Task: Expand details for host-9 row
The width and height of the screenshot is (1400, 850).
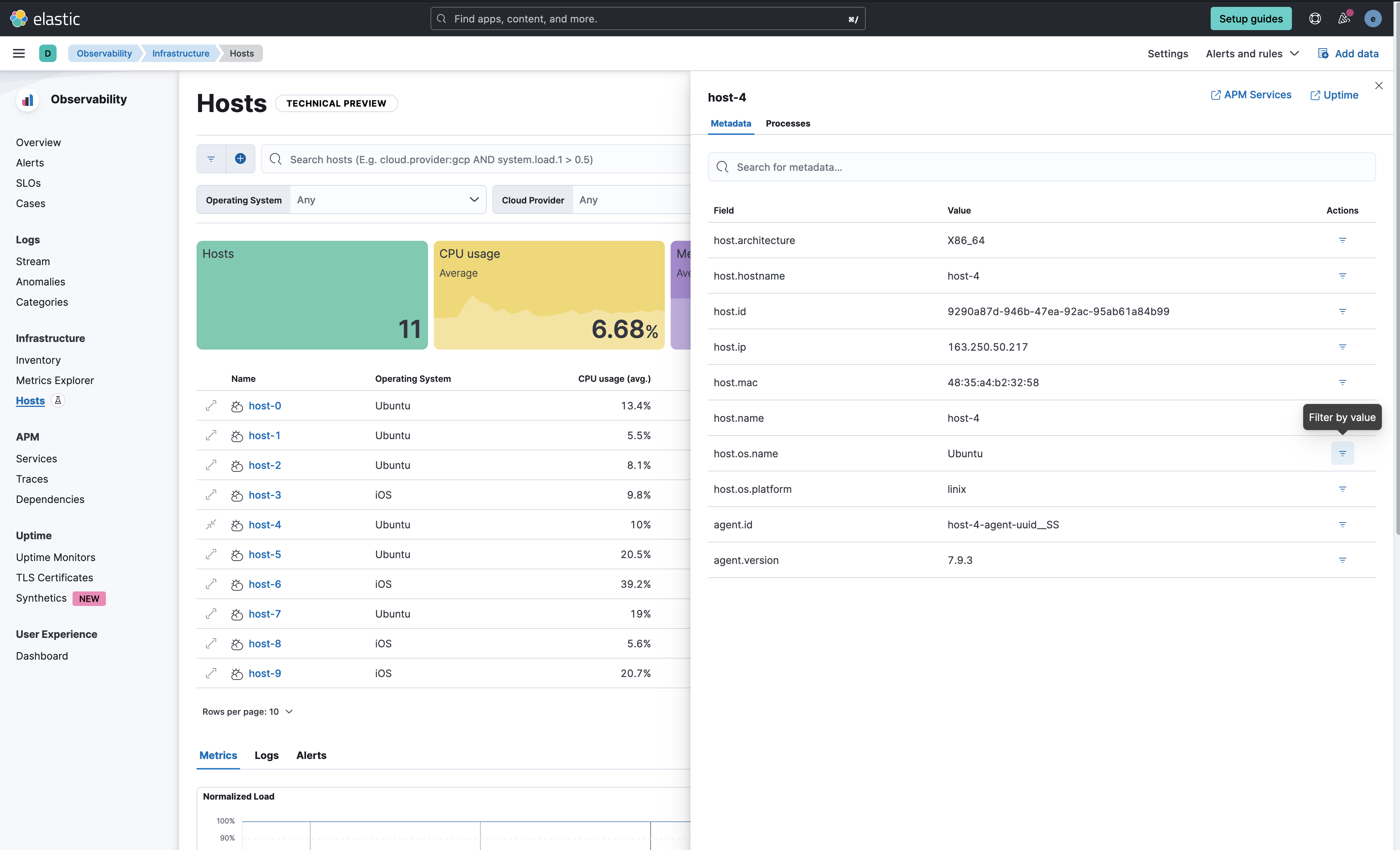Action: click(211, 673)
